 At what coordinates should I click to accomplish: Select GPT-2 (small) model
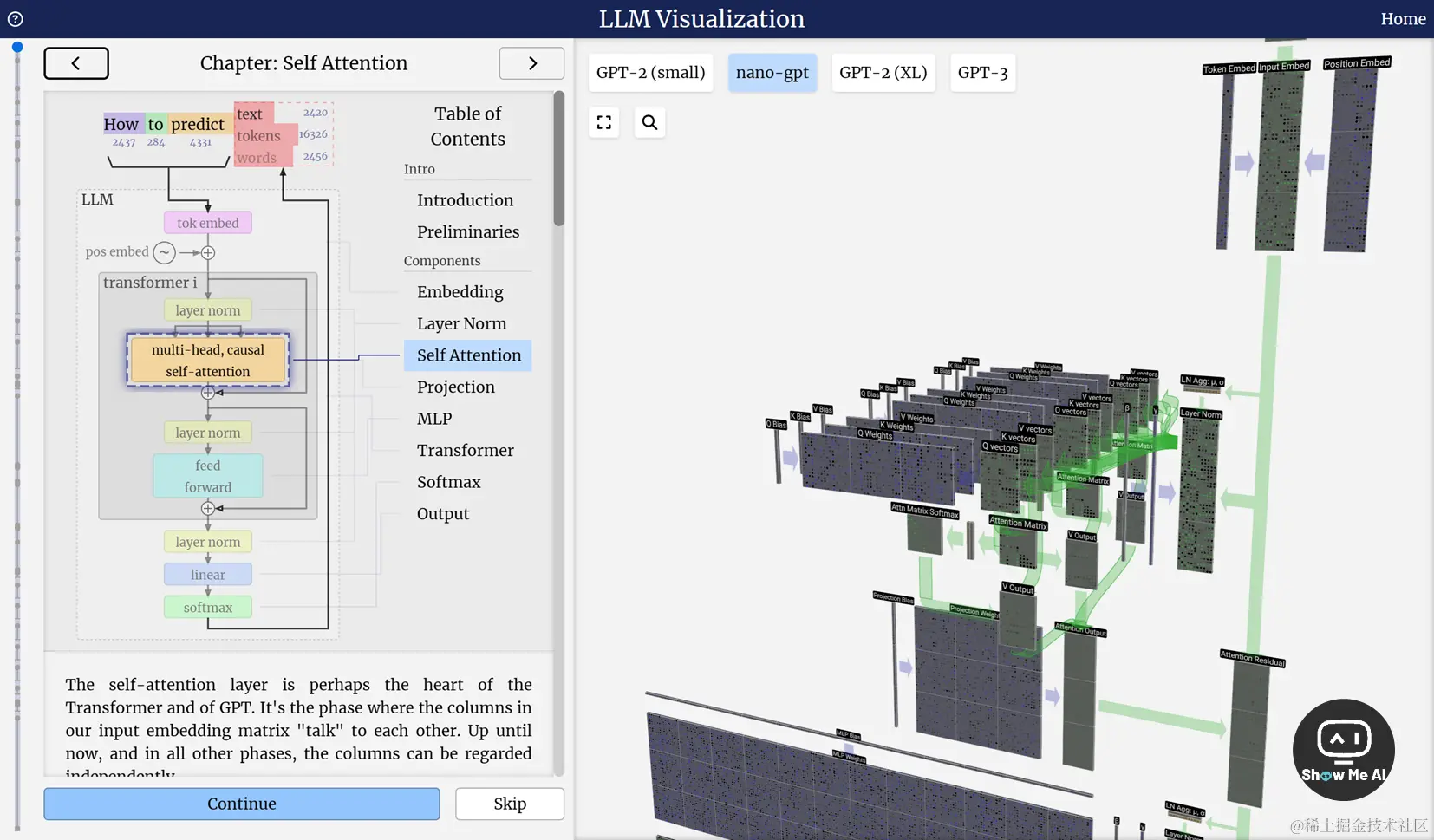click(x=651, y=73)
